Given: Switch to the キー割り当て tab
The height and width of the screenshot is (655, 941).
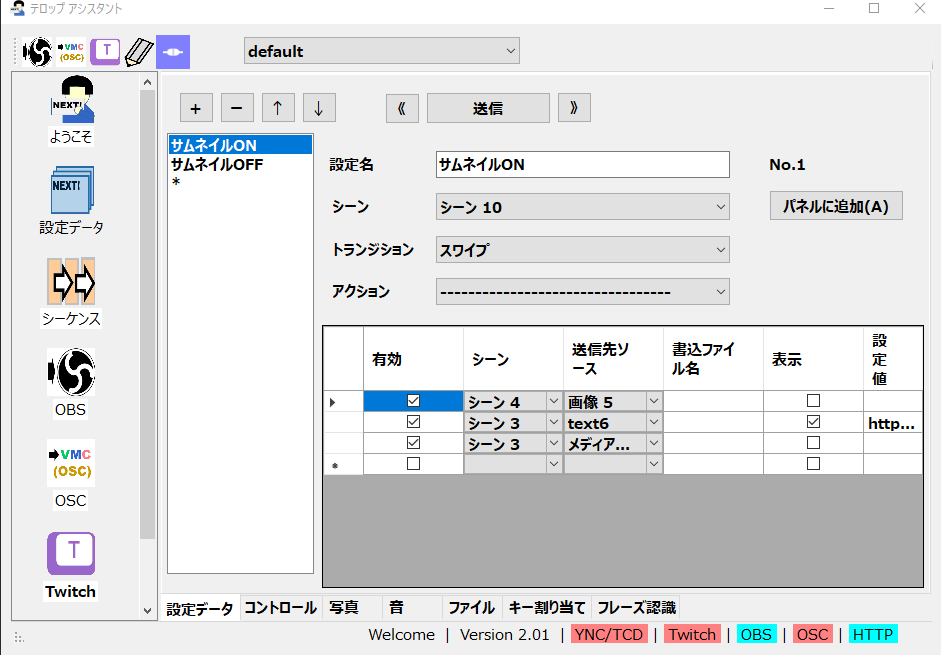Looking at the screenshot, I should (548, 608).
